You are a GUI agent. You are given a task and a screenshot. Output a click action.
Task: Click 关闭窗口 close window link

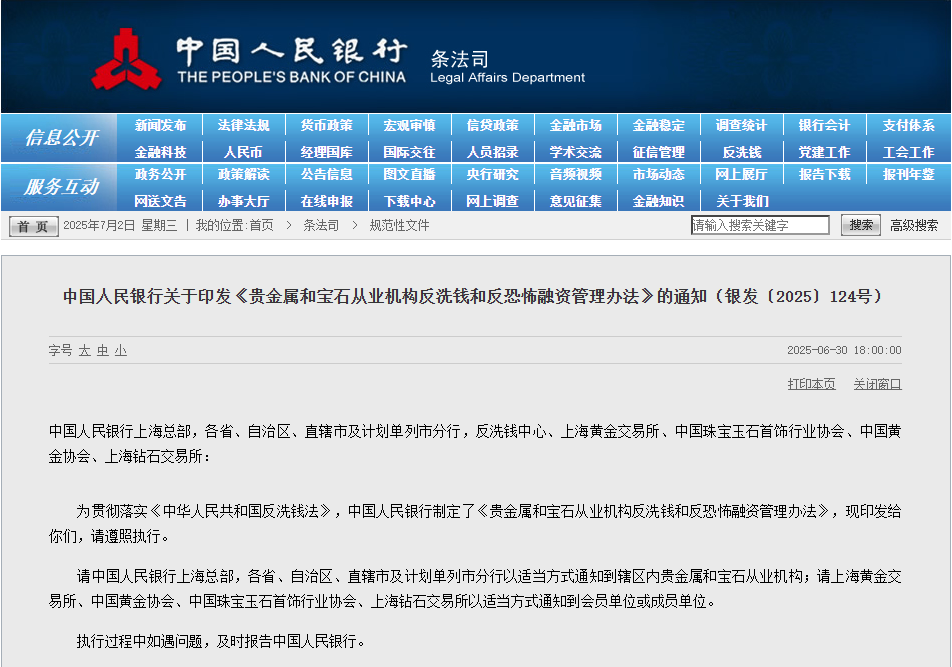[877, 384]
